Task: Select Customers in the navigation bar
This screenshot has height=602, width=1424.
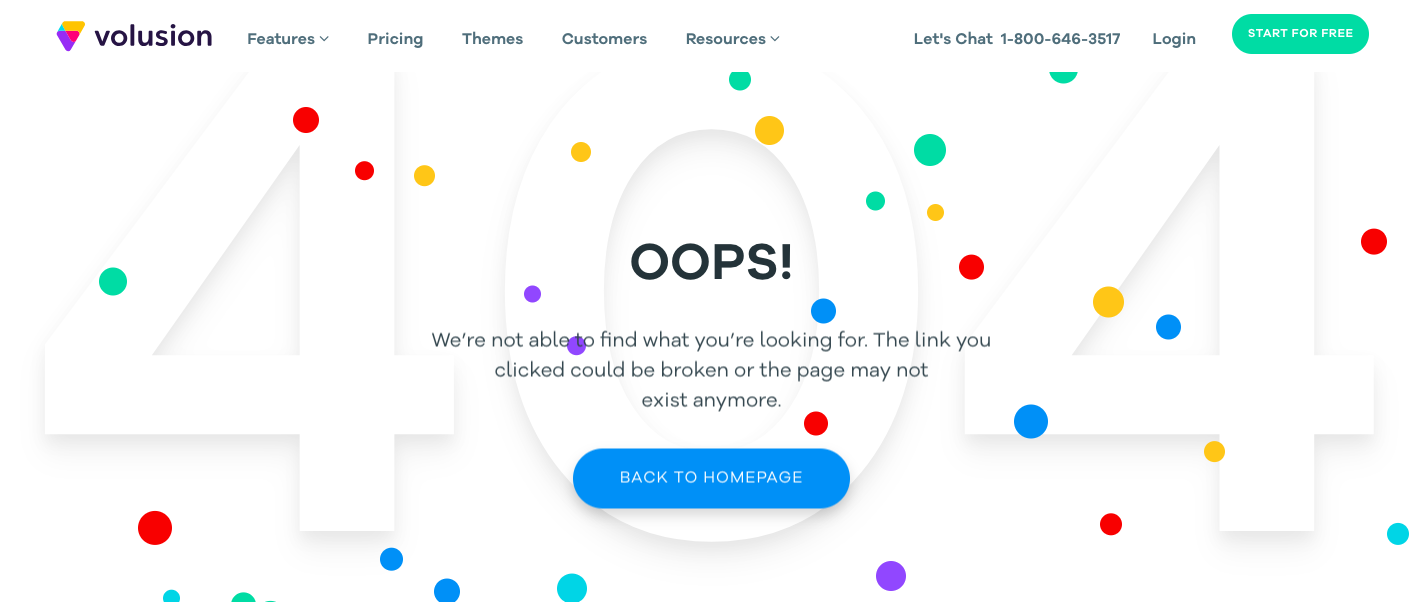Action: click(604, 39)
